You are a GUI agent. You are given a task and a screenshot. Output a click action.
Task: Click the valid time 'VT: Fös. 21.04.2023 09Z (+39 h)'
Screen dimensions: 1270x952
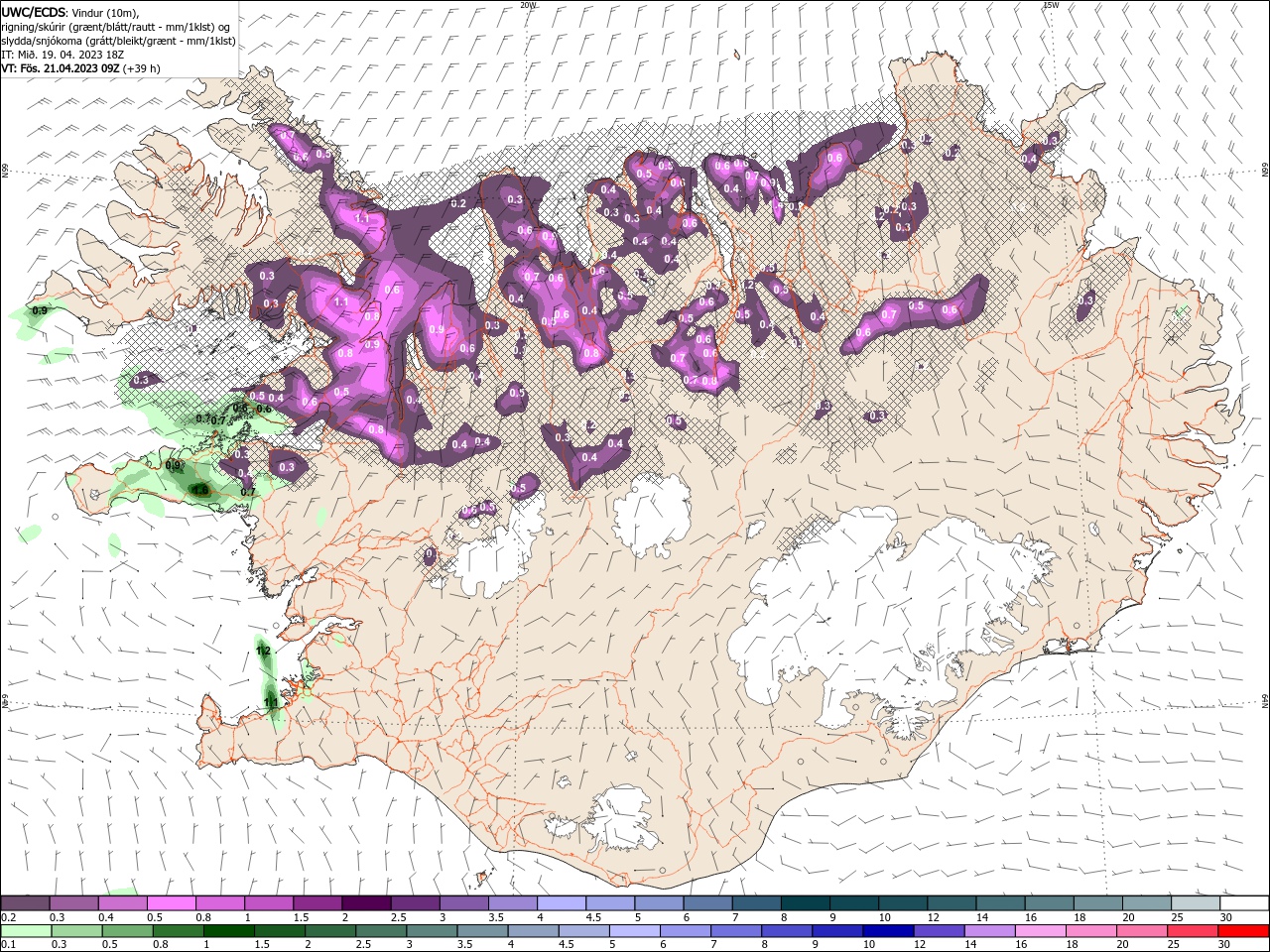[80, 68]
